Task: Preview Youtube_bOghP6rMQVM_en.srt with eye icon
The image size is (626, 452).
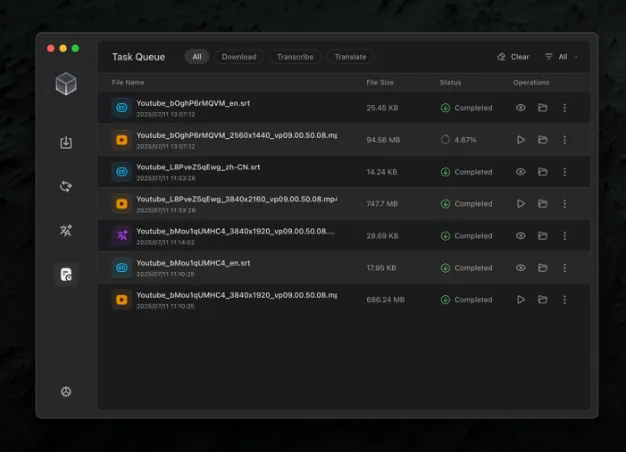Action: 521,108
